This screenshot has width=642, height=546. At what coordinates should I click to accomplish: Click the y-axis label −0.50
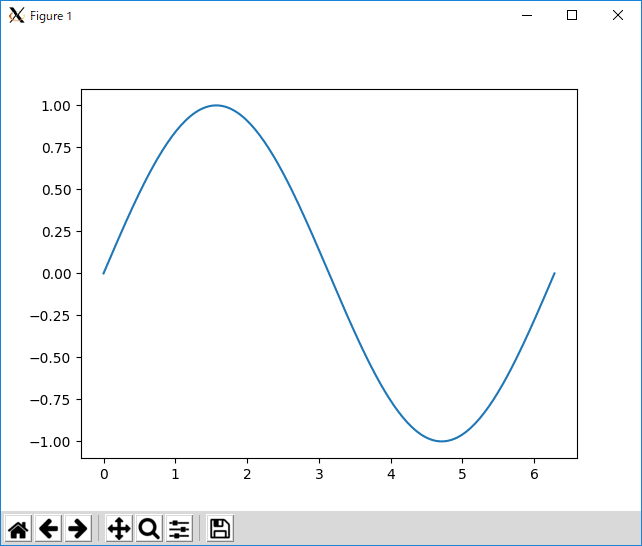coord(50,358)
